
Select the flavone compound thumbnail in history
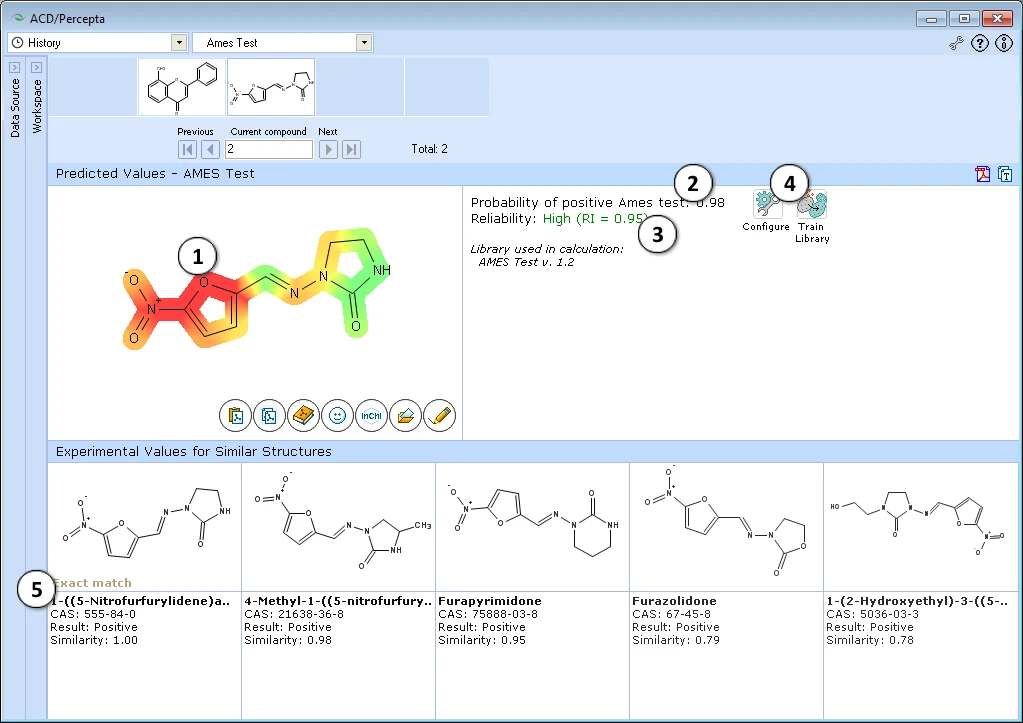[181, 87]
